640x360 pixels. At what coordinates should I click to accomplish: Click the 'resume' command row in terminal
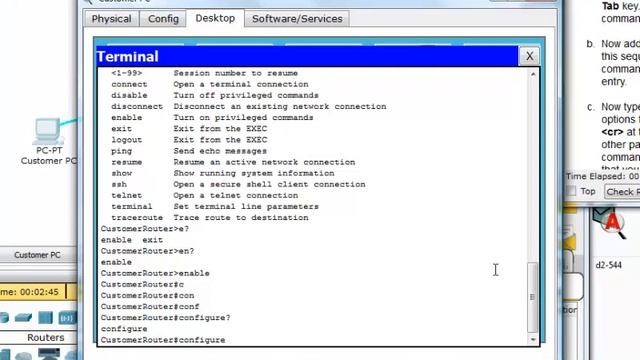point(233,162)
